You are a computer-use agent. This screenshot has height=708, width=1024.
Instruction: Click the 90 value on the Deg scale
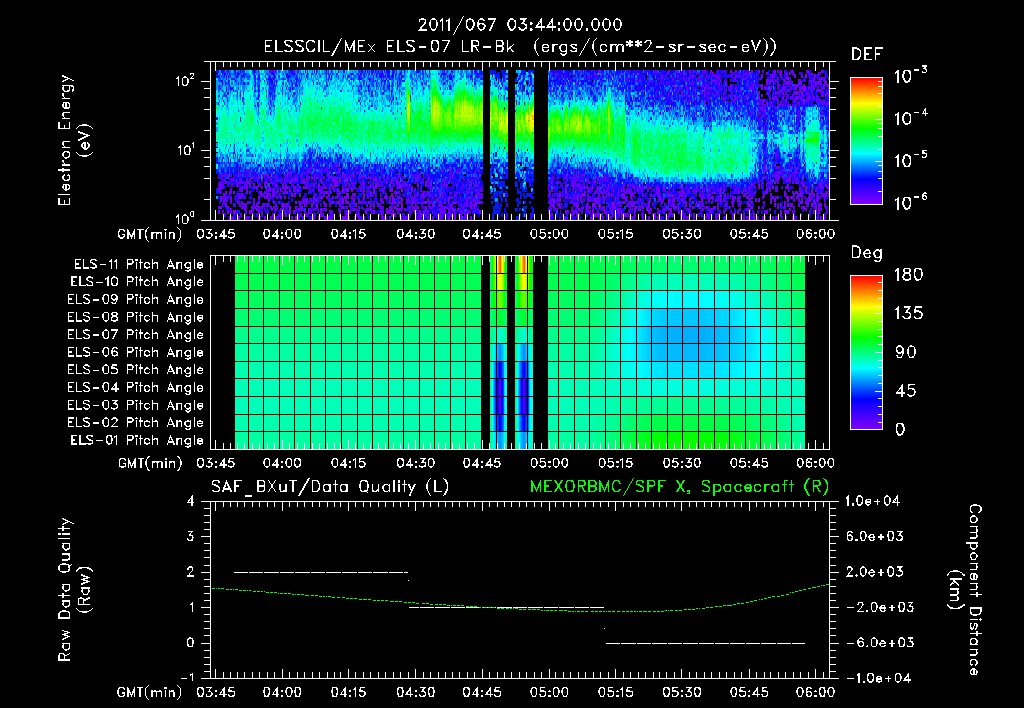click(x=905, y=352)
